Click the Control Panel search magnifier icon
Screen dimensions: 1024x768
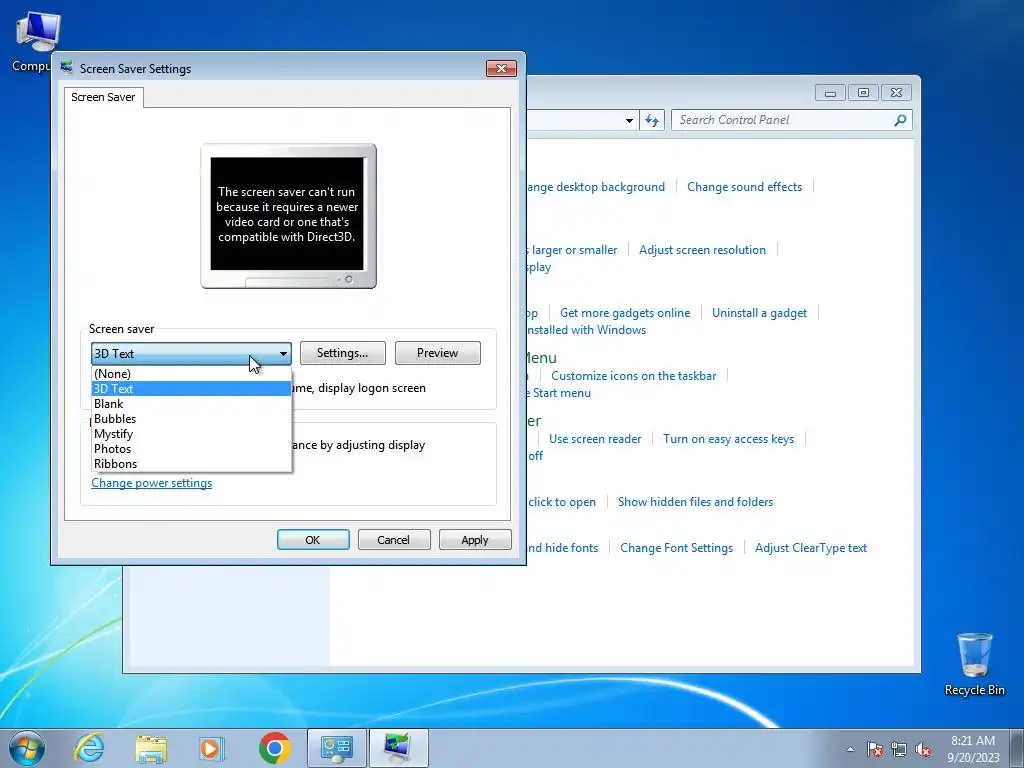coord(900,120)
